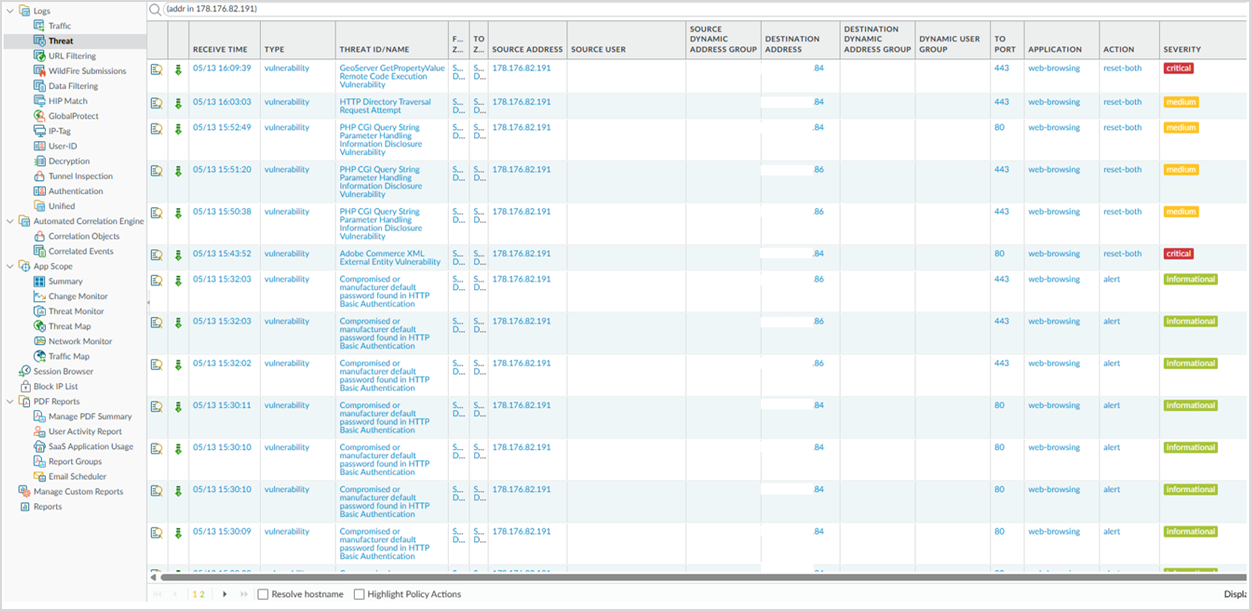Collapse the Logs tree section
The width and height of the screenshot is (1251, 611).
coord(10,11)
